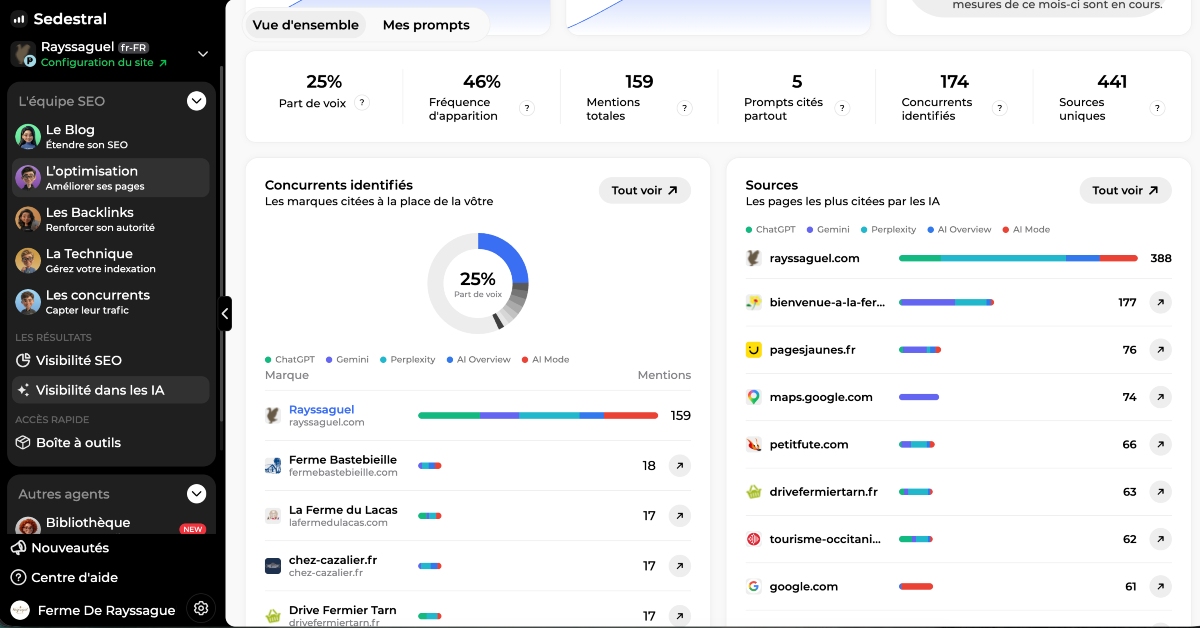The height and width of the screenshot is (628, 1200).
Task: Click the help icon beside Mentions totales
Action: [685, 109]
